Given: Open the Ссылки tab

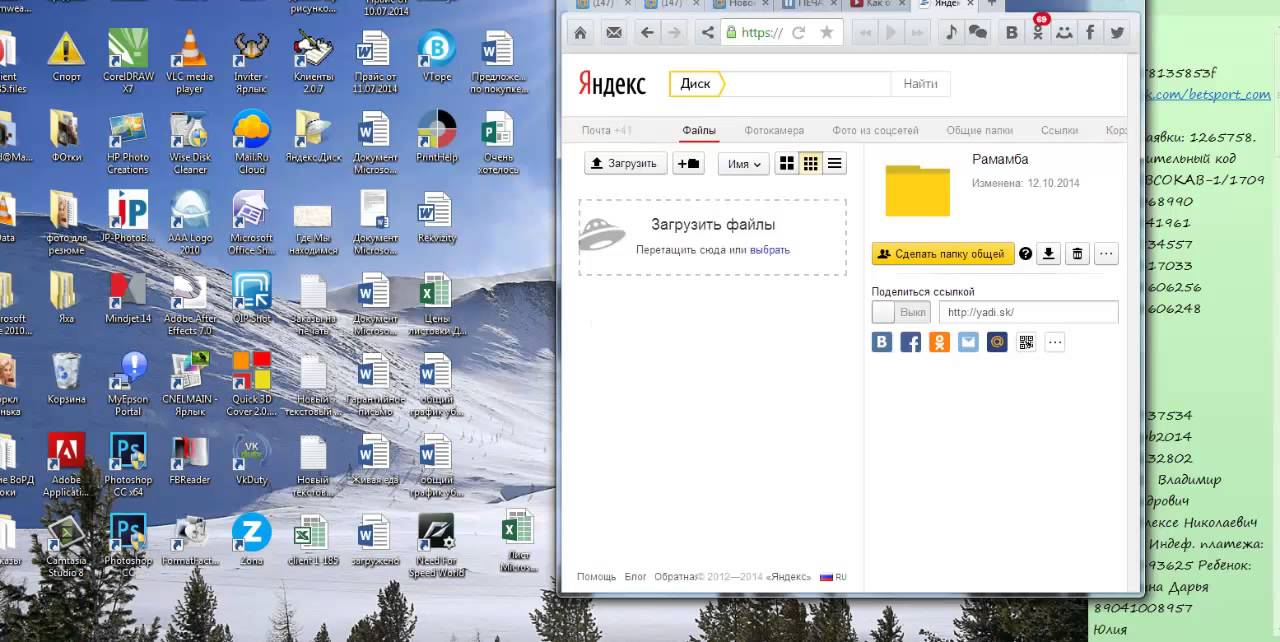Looking at the screenshot, I should coord(1059,130).
